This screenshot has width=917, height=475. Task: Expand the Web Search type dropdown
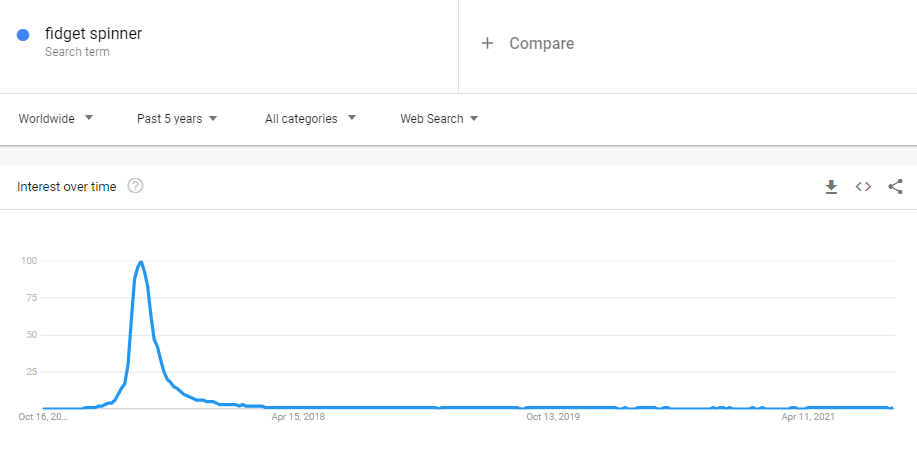tap(439, 119)
